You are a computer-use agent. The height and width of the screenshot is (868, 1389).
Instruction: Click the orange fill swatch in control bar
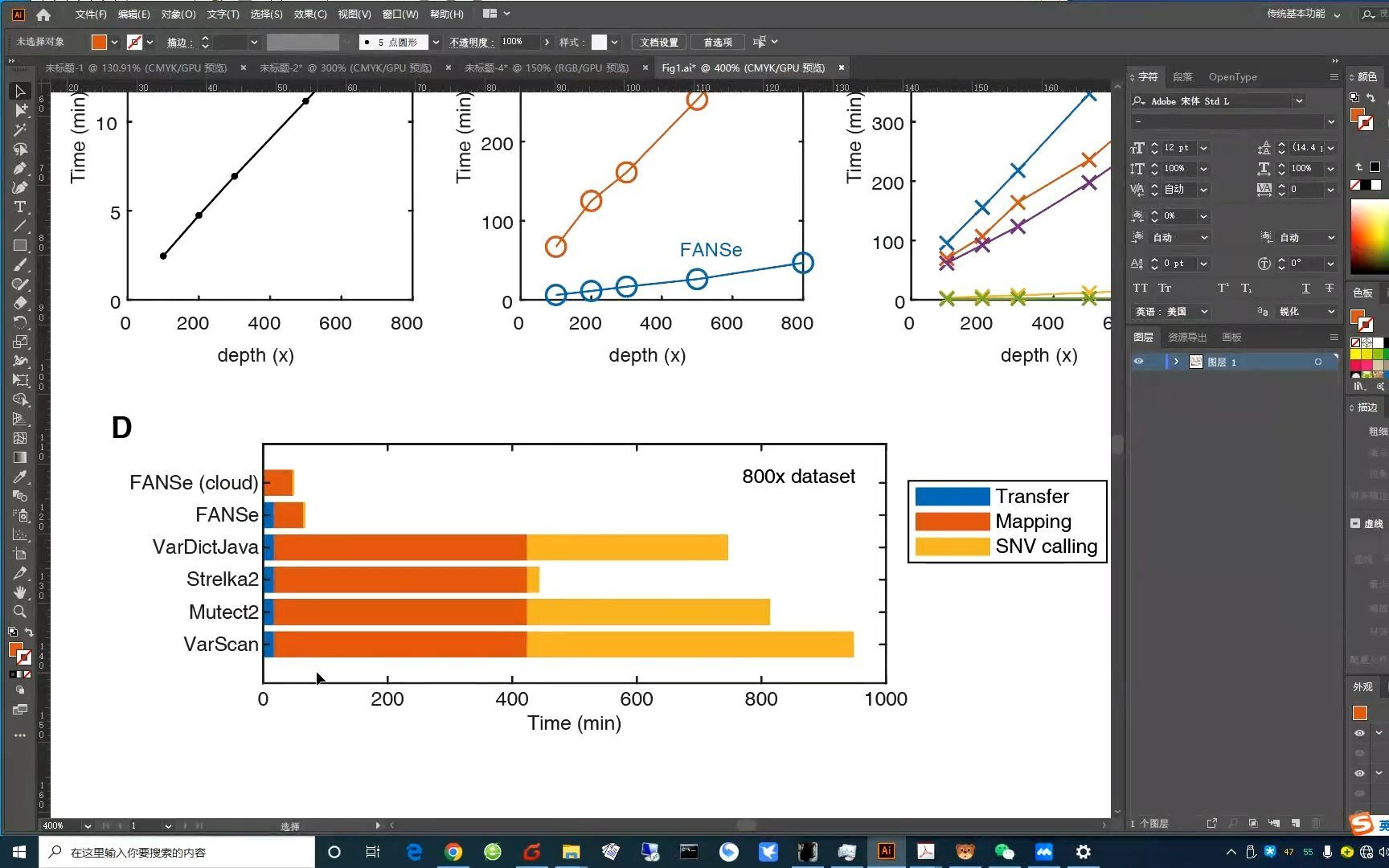point(99,42)
